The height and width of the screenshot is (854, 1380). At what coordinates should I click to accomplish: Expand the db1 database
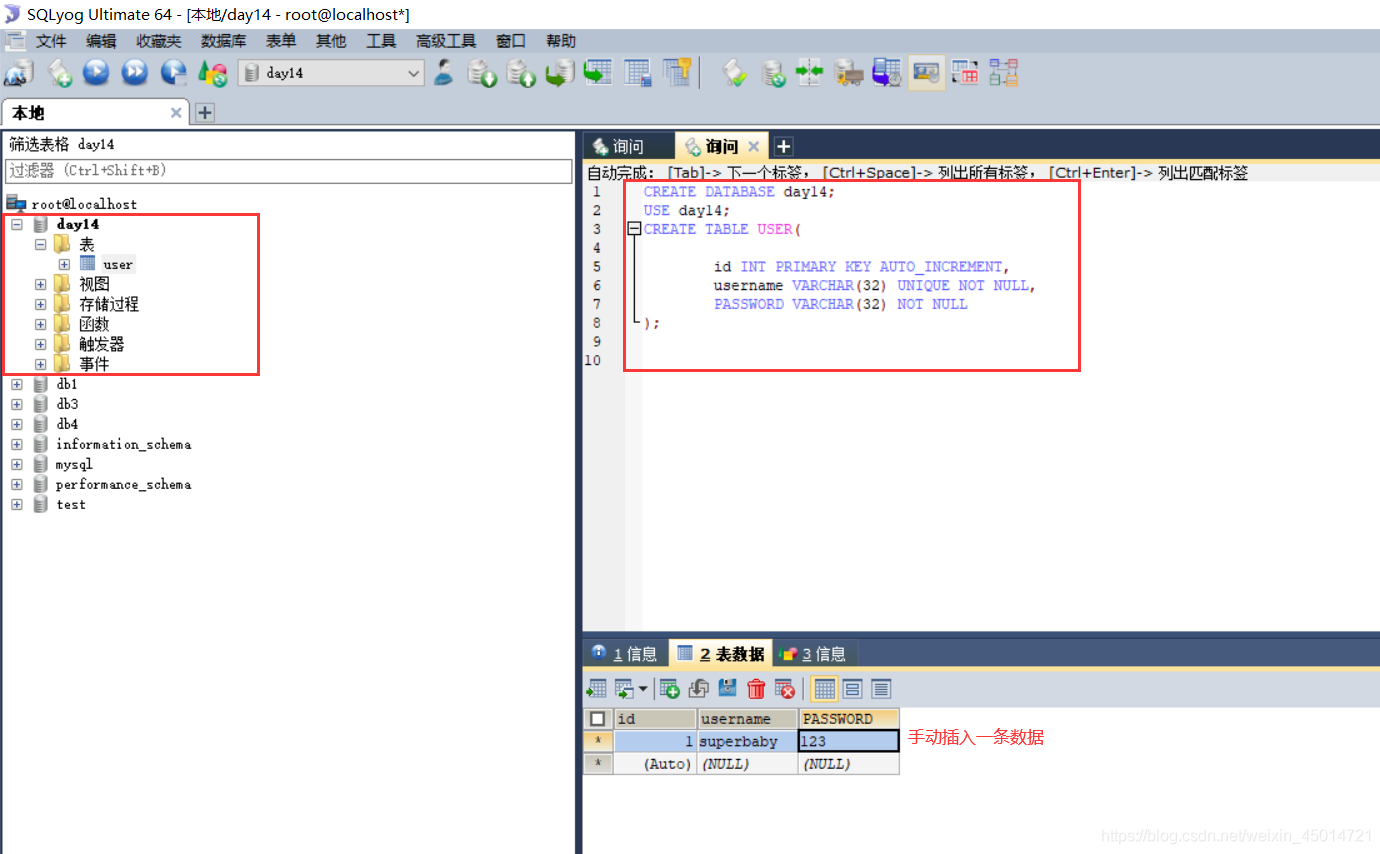pyautogui.click(x=17, y=384)
